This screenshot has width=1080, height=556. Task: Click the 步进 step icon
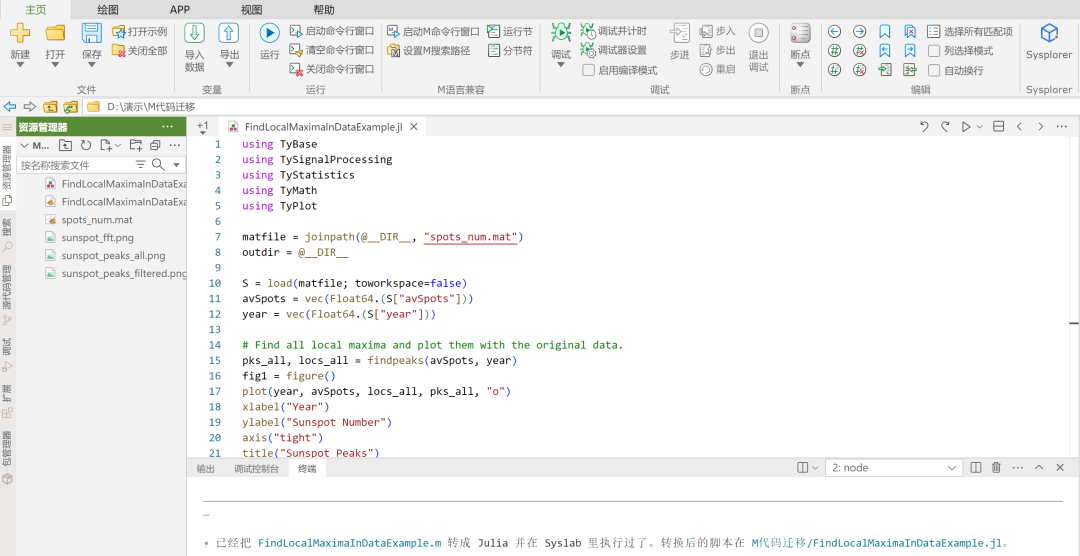coord(680,33)
